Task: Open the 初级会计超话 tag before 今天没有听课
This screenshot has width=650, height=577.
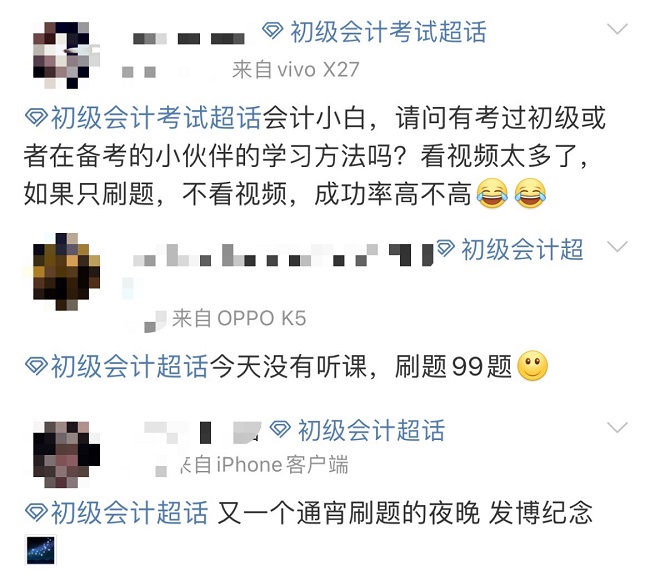Action: (129, 366)
